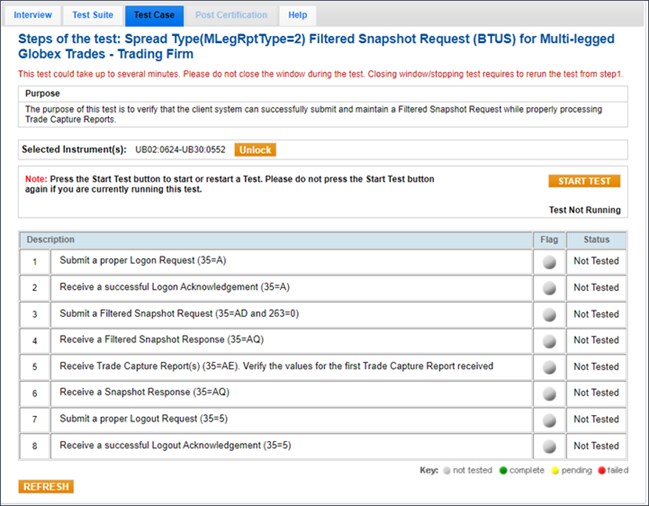This screenshot has height=506, width=649.
Task: Click flag icon for Logout Acknowledgement step
Action: pos(548,446)
